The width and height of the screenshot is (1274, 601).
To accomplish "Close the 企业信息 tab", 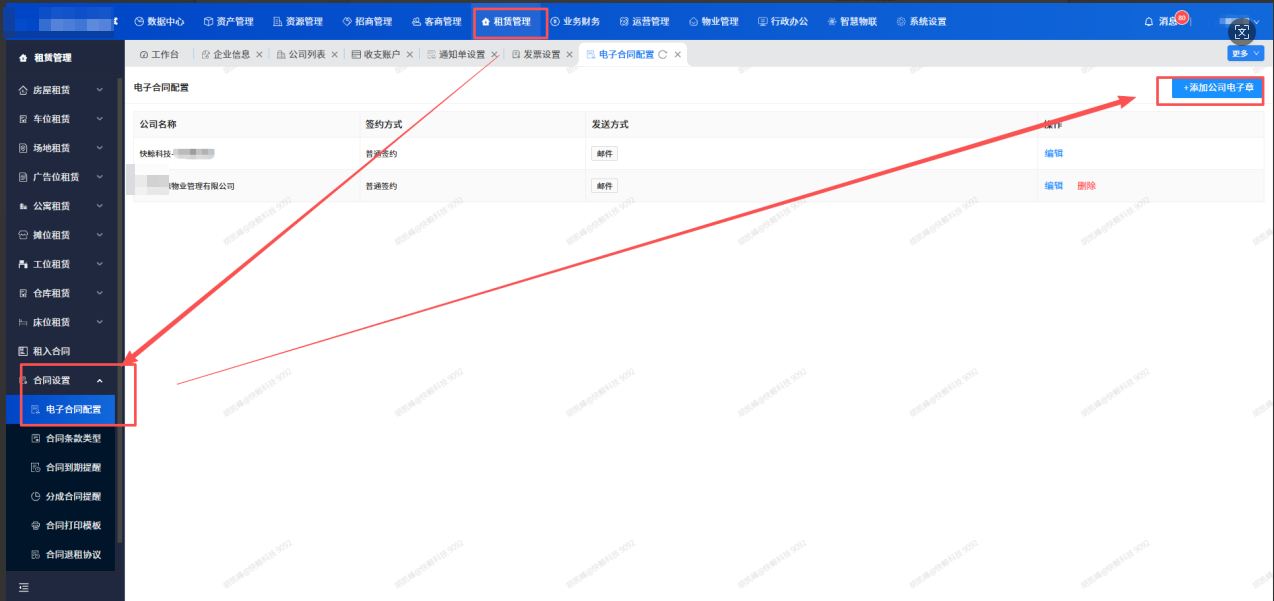I will click(259, 55).
